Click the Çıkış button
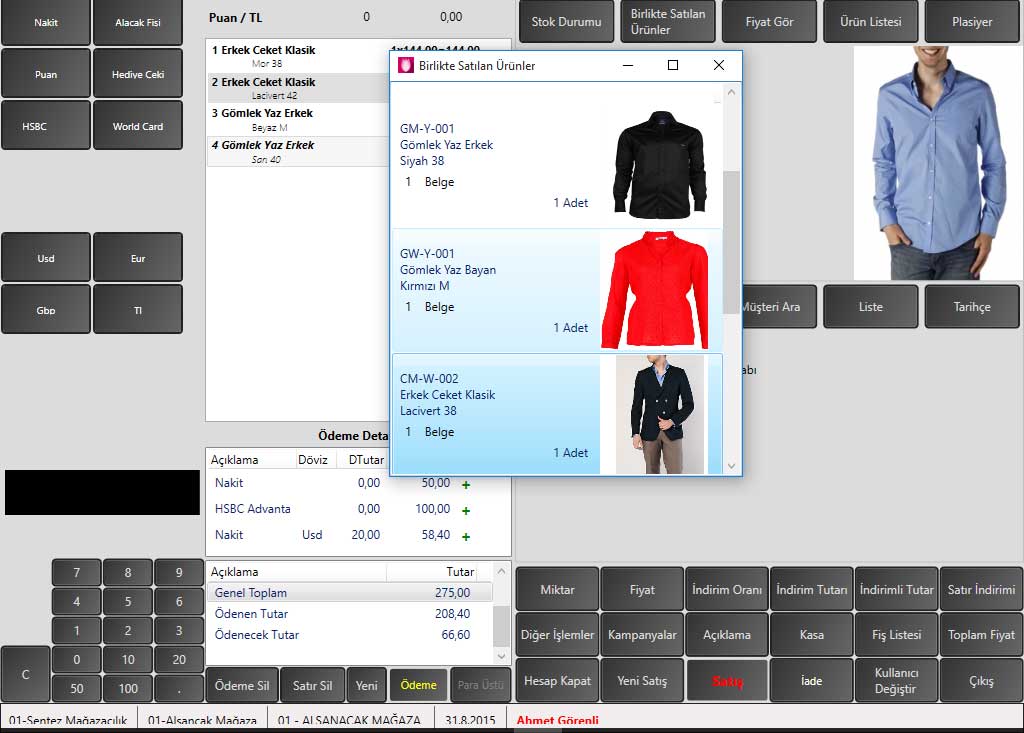Screen dimensions: 1024x733 982,681
